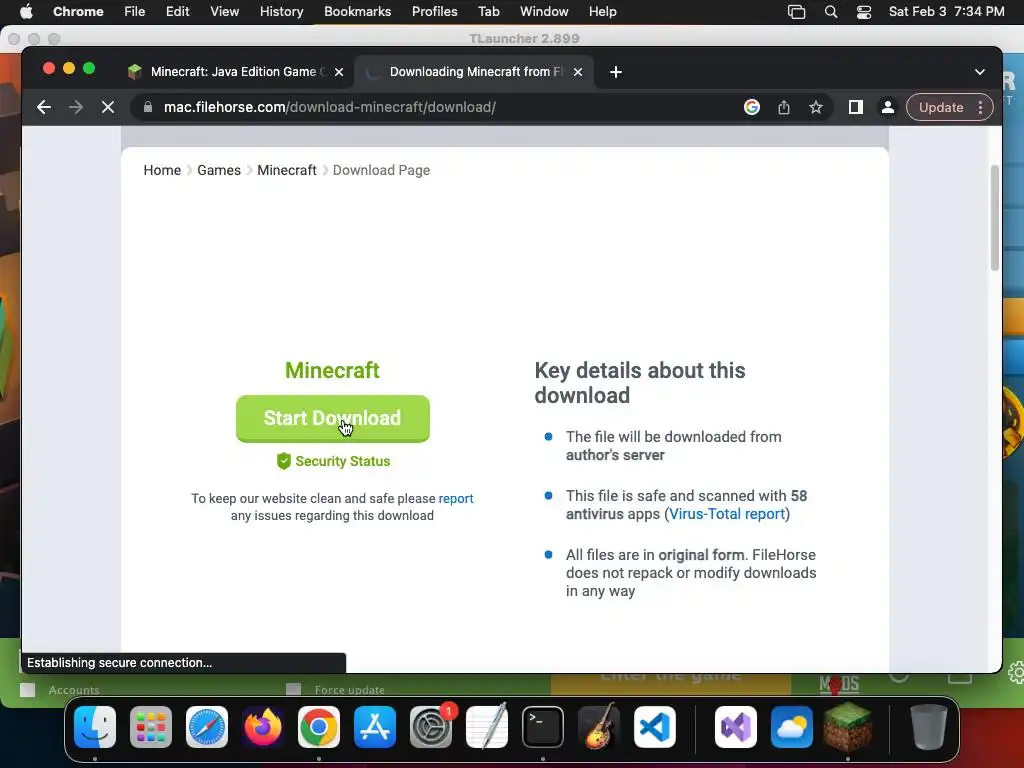Open the File menu

coord(135,12)
